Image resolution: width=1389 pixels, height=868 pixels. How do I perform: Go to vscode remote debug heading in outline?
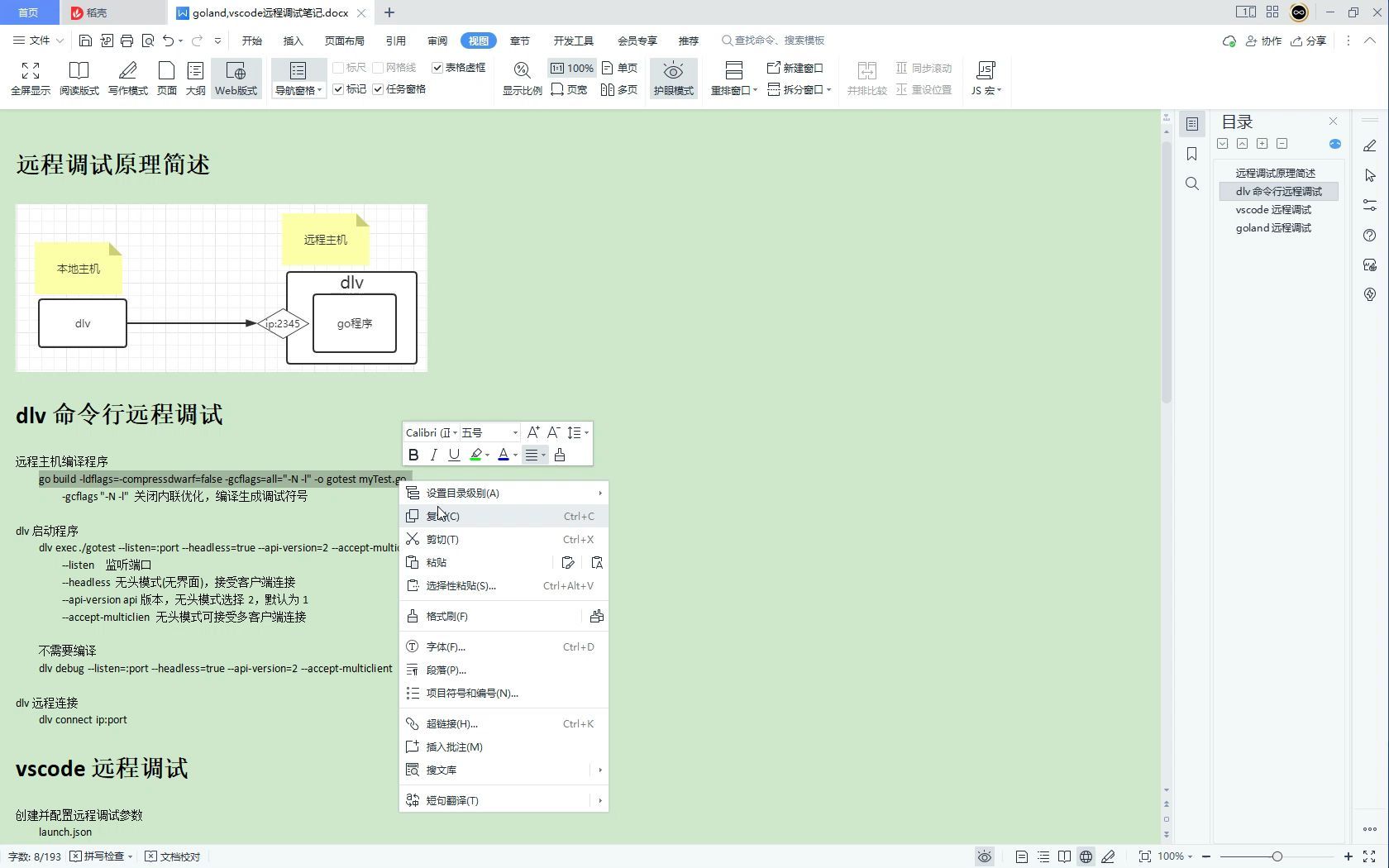point(1273,210)
